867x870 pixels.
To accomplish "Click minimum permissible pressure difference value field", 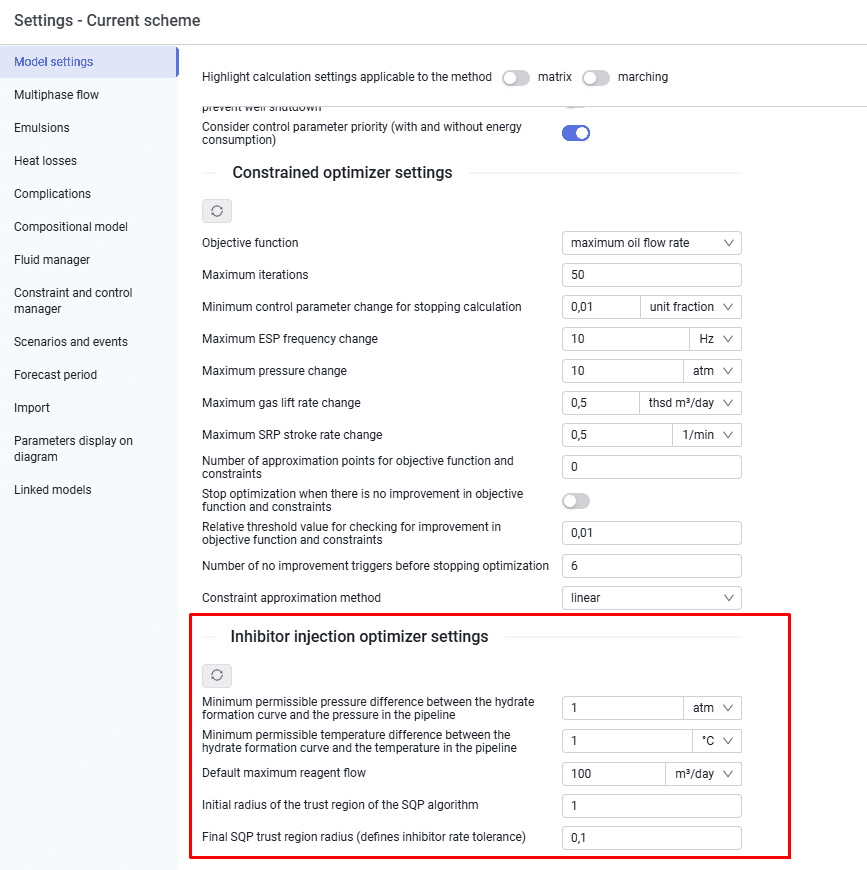I will click(623, 708).
